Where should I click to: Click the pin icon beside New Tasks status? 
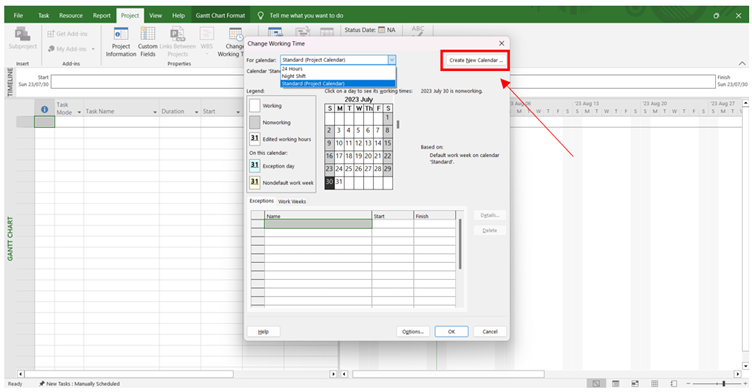tap(42, 383)
